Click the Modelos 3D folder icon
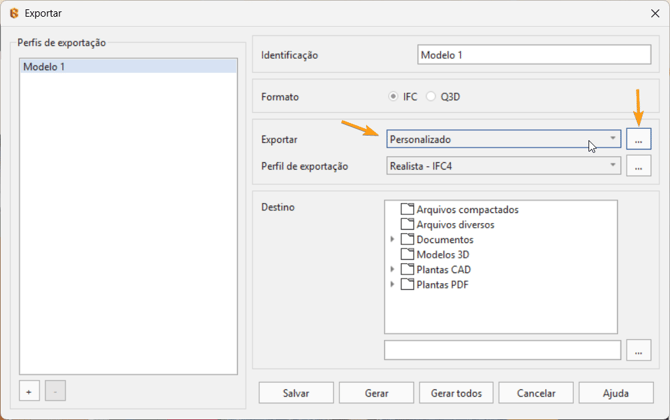The width and height of the screenshot is (670, 420). click(407, 255)
